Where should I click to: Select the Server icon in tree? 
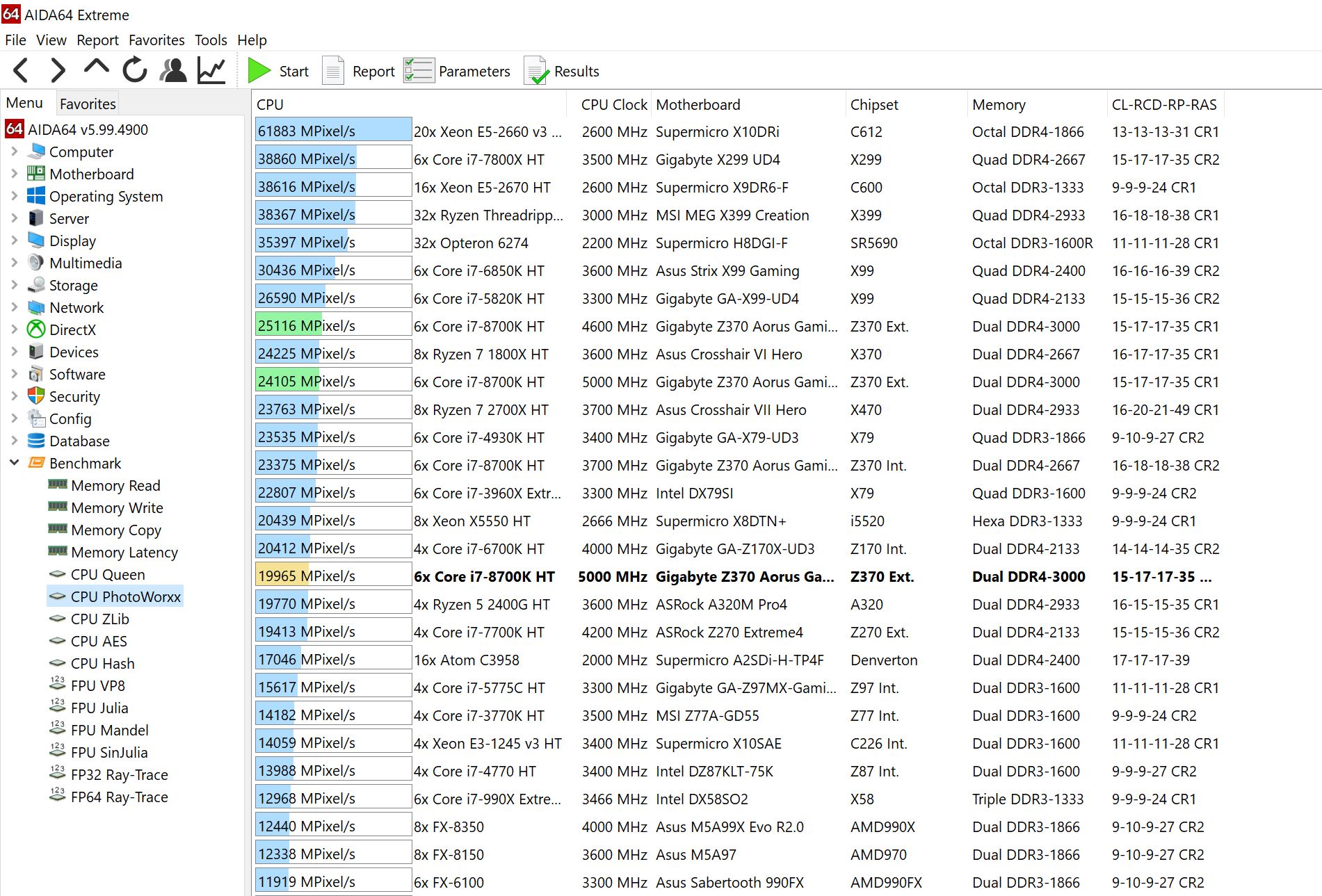[x=36, y=218]
